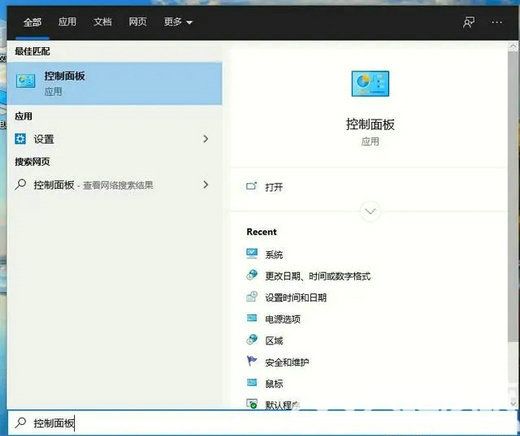Click the clock icon beside 设置时间和日期

click(x=252, y=296)
